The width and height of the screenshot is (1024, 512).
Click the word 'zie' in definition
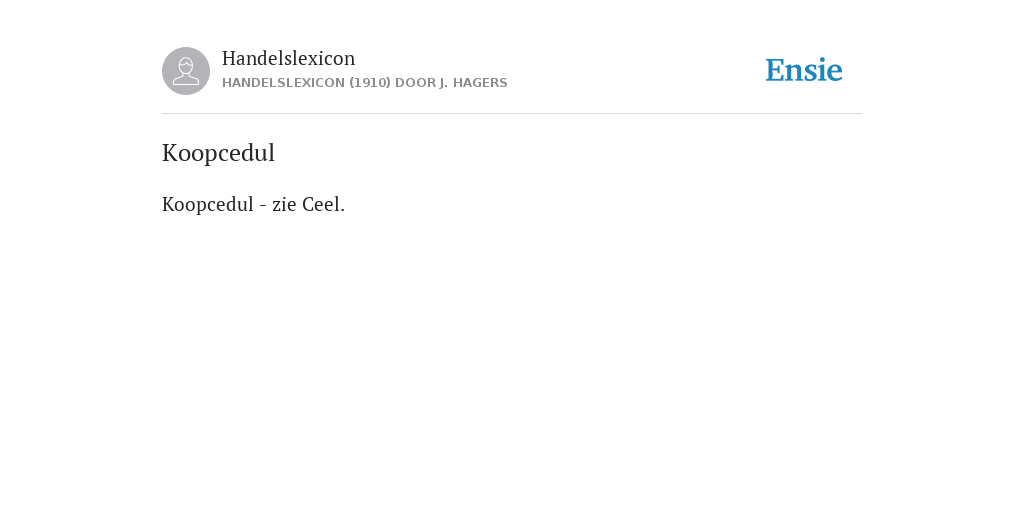point(284,204)
